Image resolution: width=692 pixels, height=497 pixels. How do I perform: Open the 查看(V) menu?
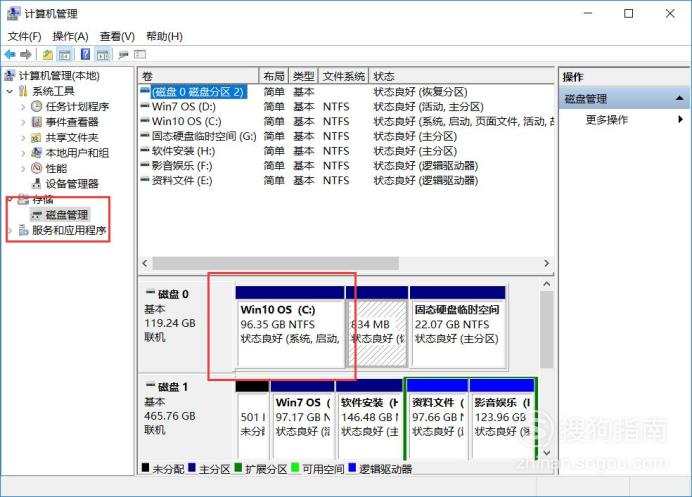[117, 36]
